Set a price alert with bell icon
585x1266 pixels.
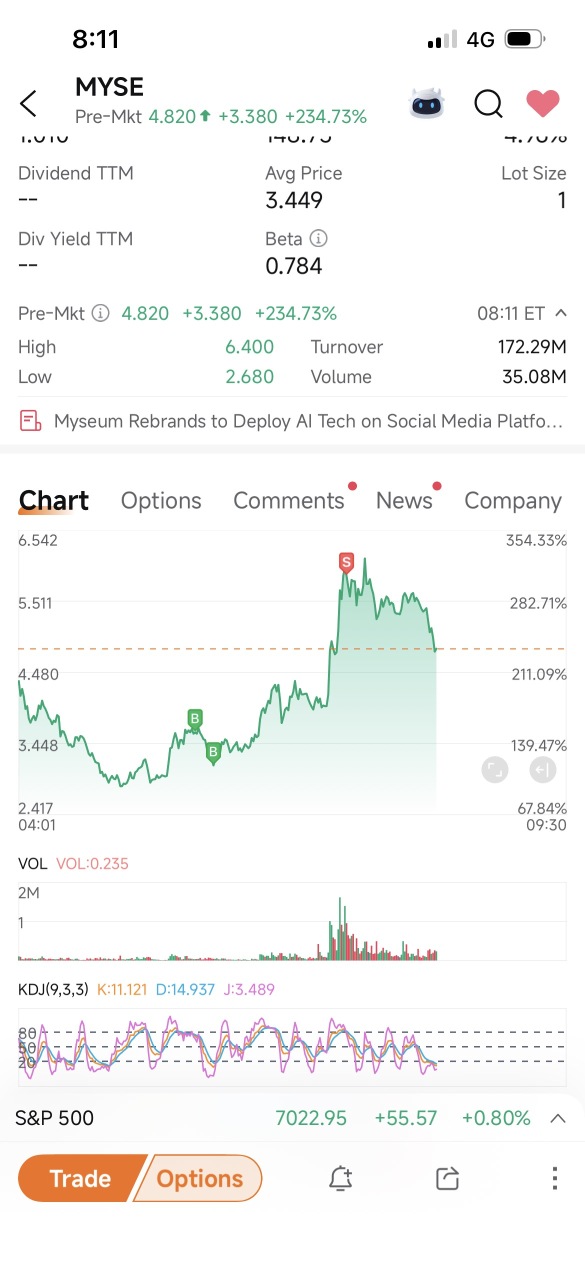341,1178
